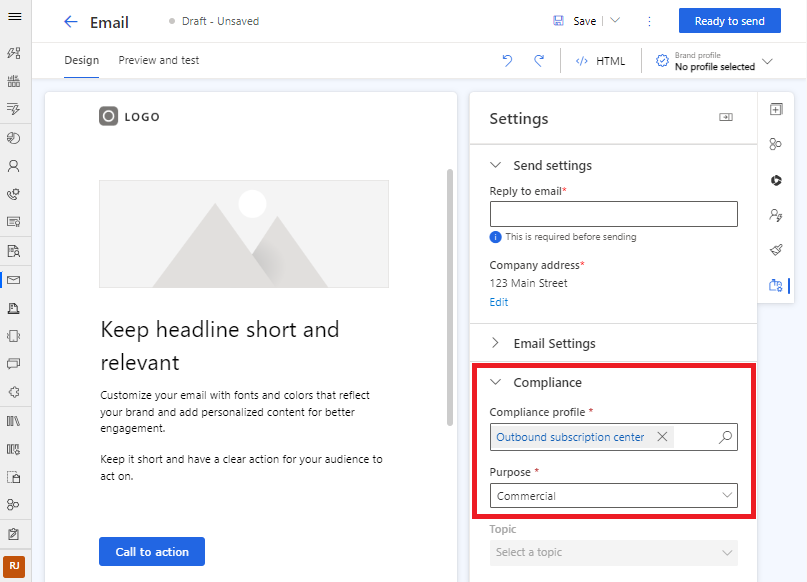This screenshot has width=807, height=582.
Task: Open the active settings icon in right rail
Action: click(x=776, y=285)
